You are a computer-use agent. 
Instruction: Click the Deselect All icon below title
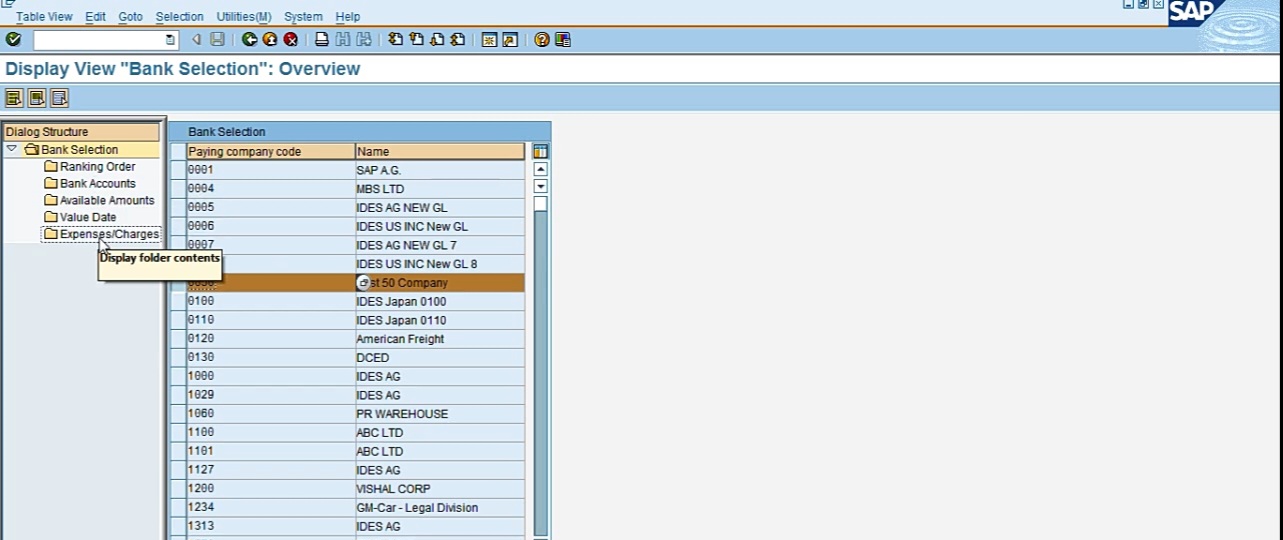60,98
